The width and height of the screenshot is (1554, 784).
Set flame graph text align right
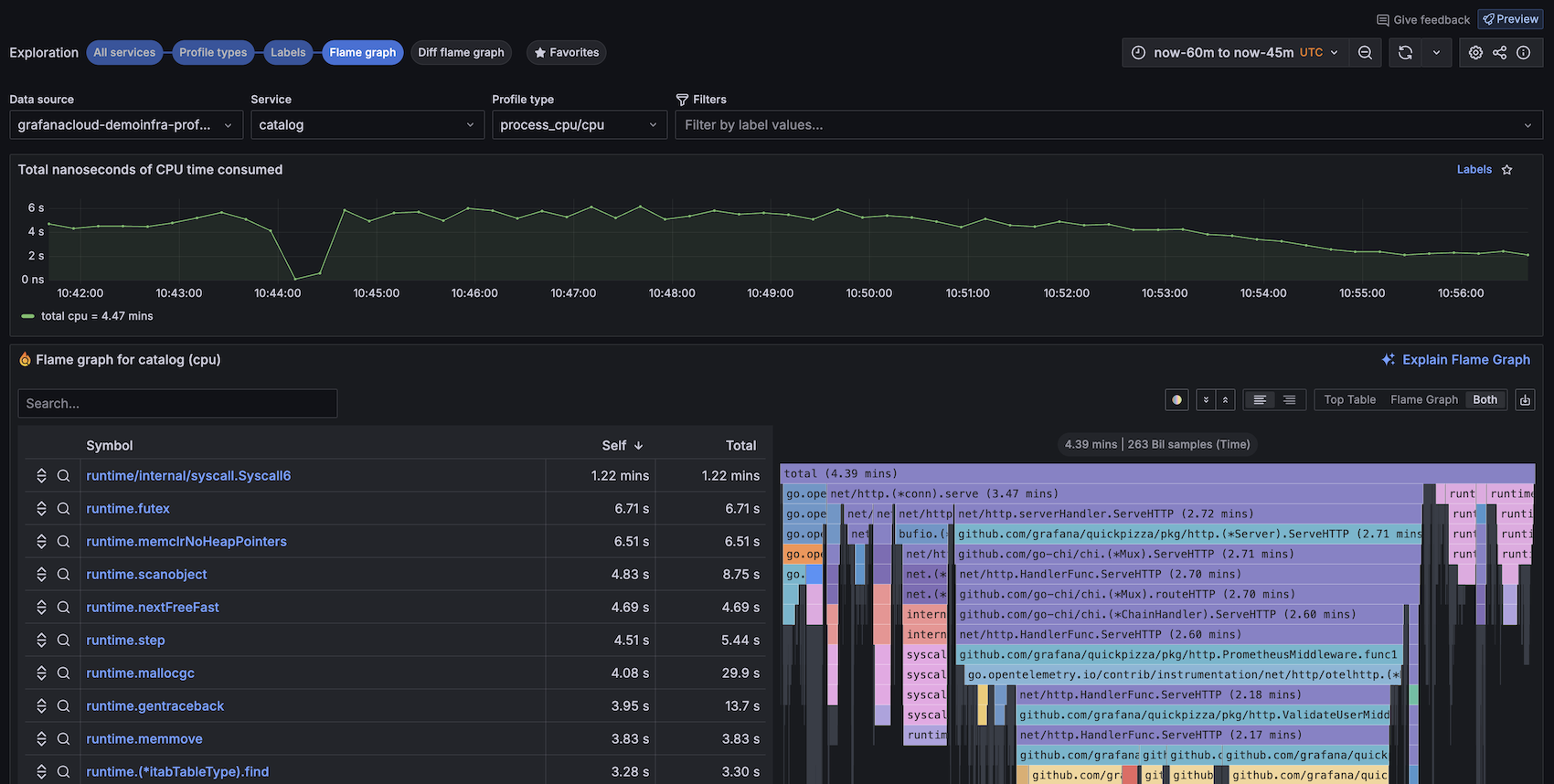pyautogui.click(x=1290, y=400)
